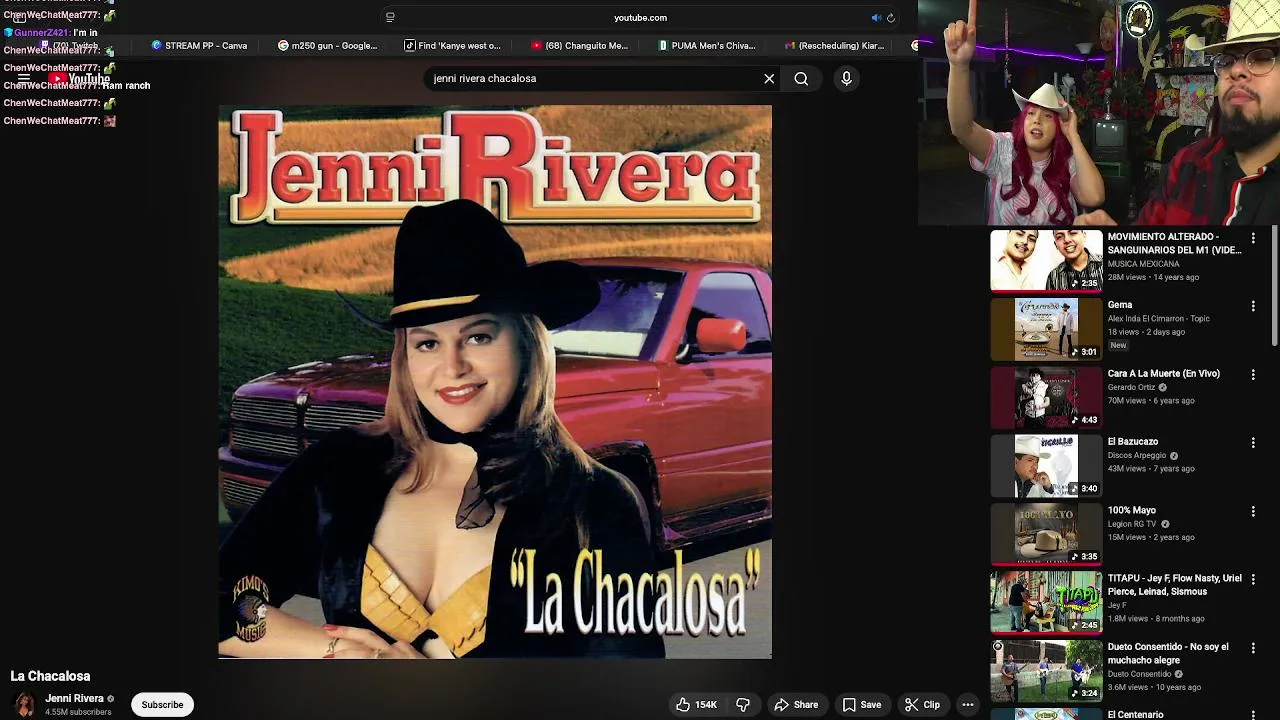Image resolution: width=1280 pixels, height=720 pixels.
Task: Mute the tab using the speaker icon
Action: coord(876,17)
